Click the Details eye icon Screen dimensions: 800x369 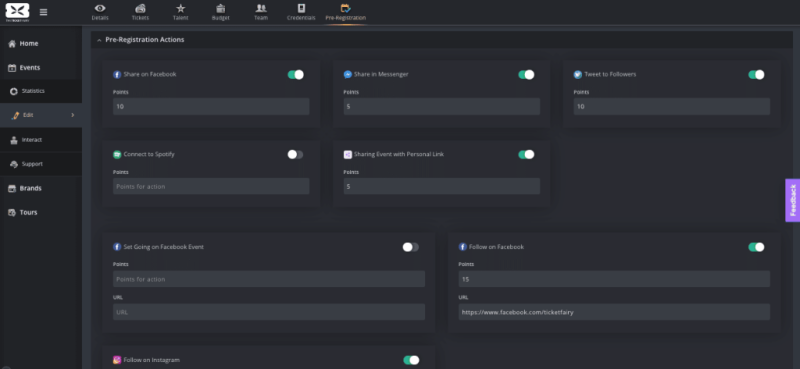pos(100,8)
